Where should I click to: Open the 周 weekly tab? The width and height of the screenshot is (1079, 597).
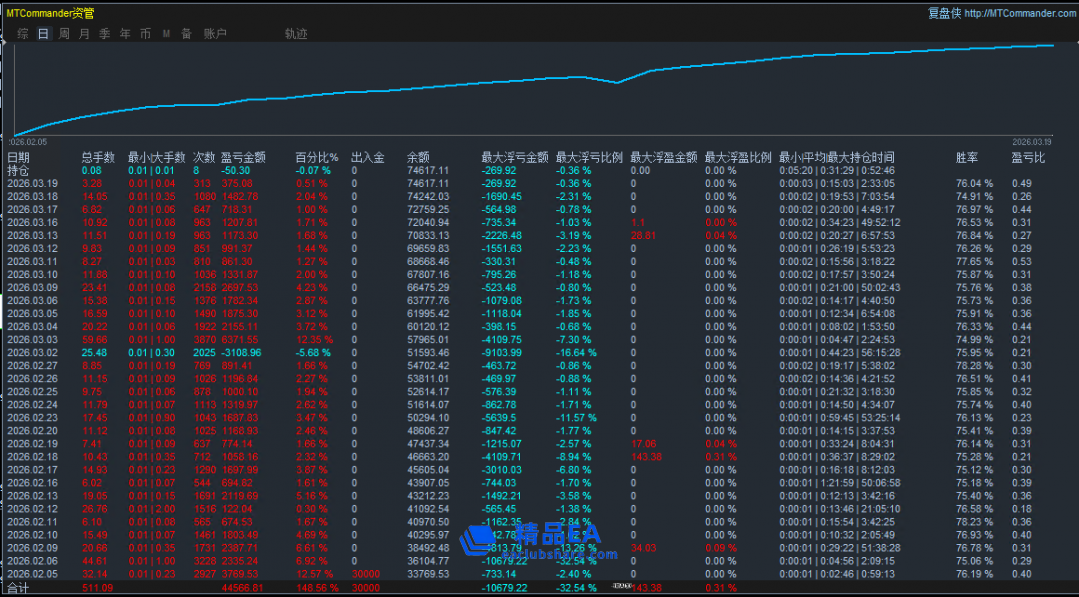point(64,34)
